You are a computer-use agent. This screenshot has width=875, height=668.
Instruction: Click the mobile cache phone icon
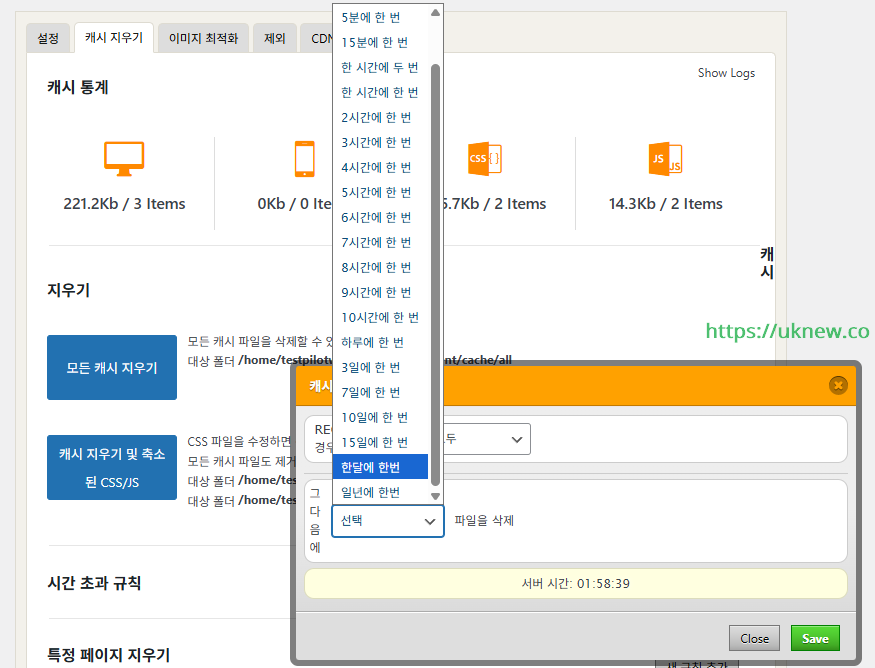306,158
